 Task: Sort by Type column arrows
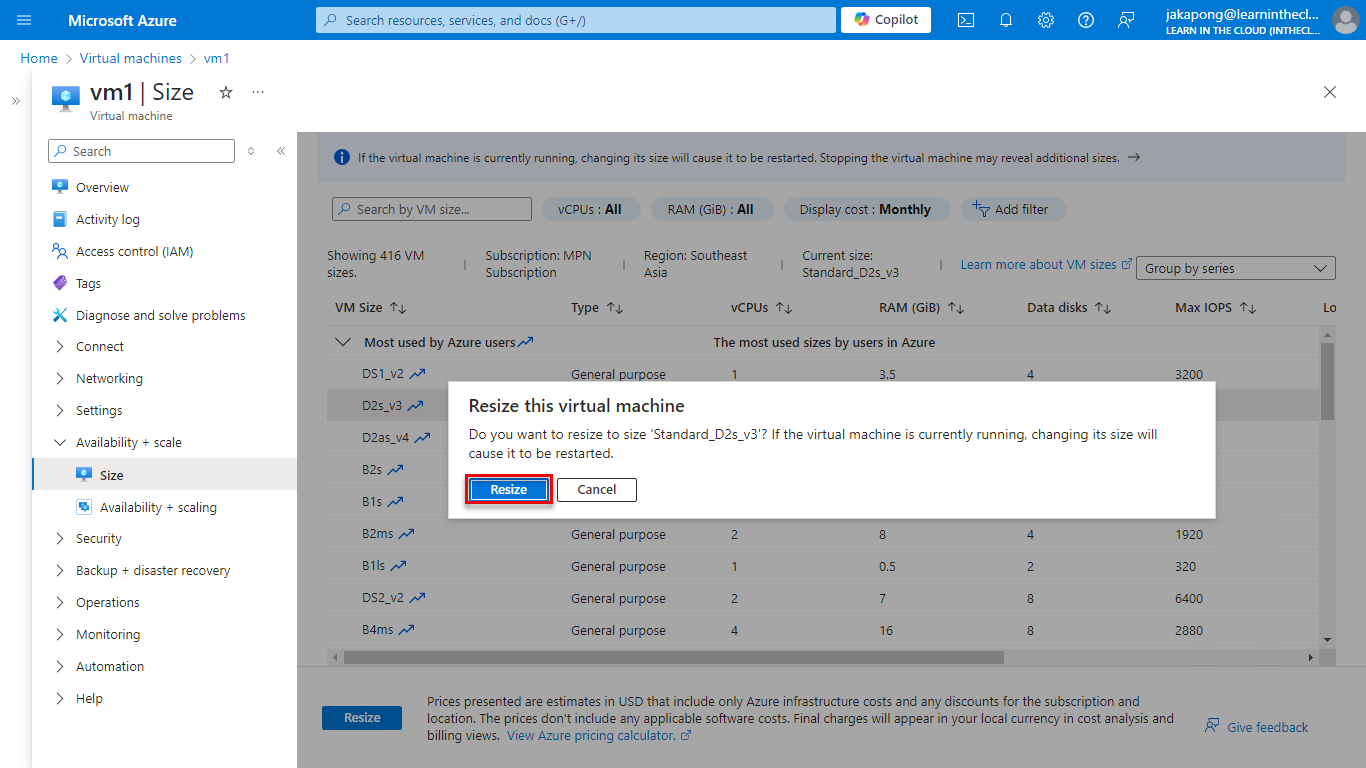click(x=615, y=308)
